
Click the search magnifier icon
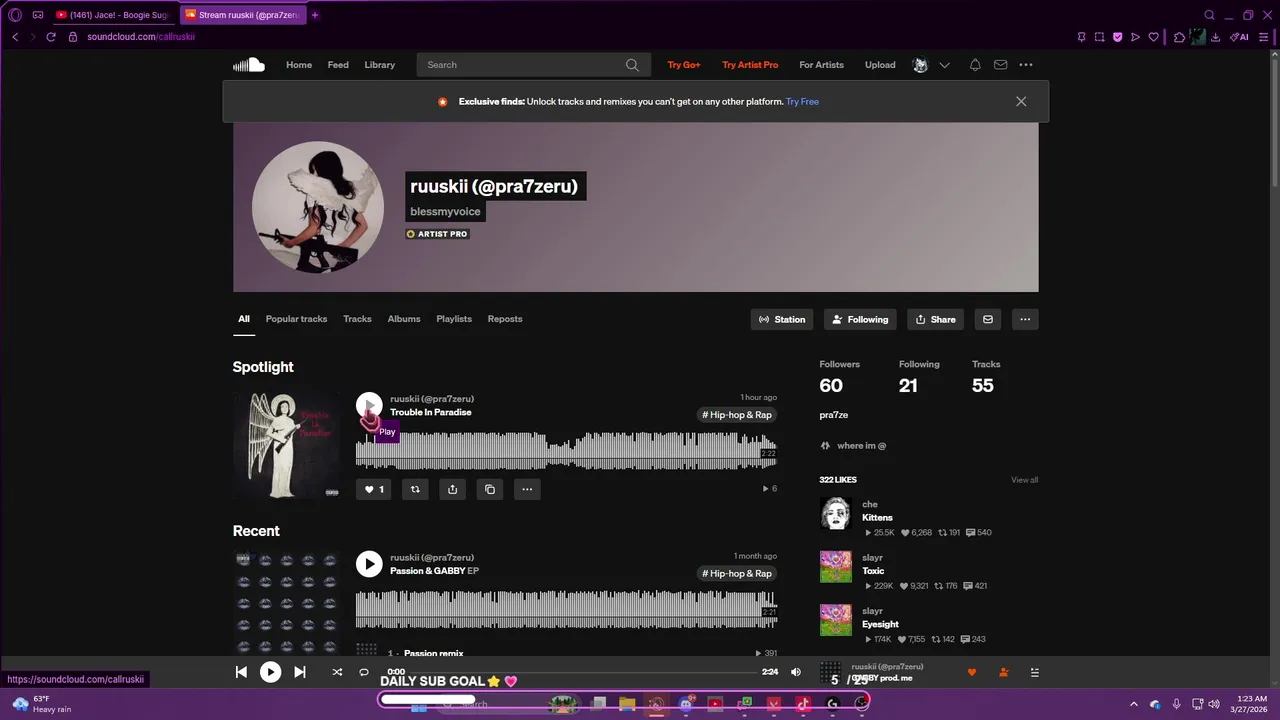click(x=632, y=65)
